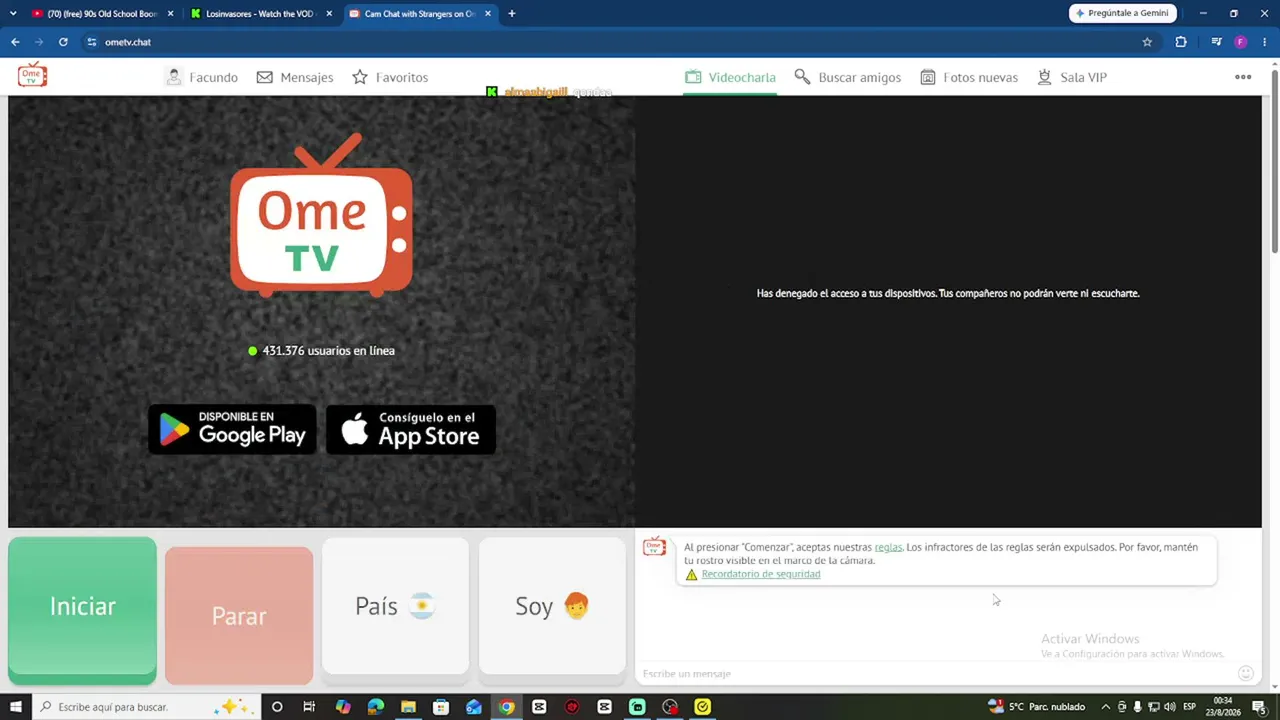
Task: Open the Mail app in taskbar
Action: pos(474,707)
